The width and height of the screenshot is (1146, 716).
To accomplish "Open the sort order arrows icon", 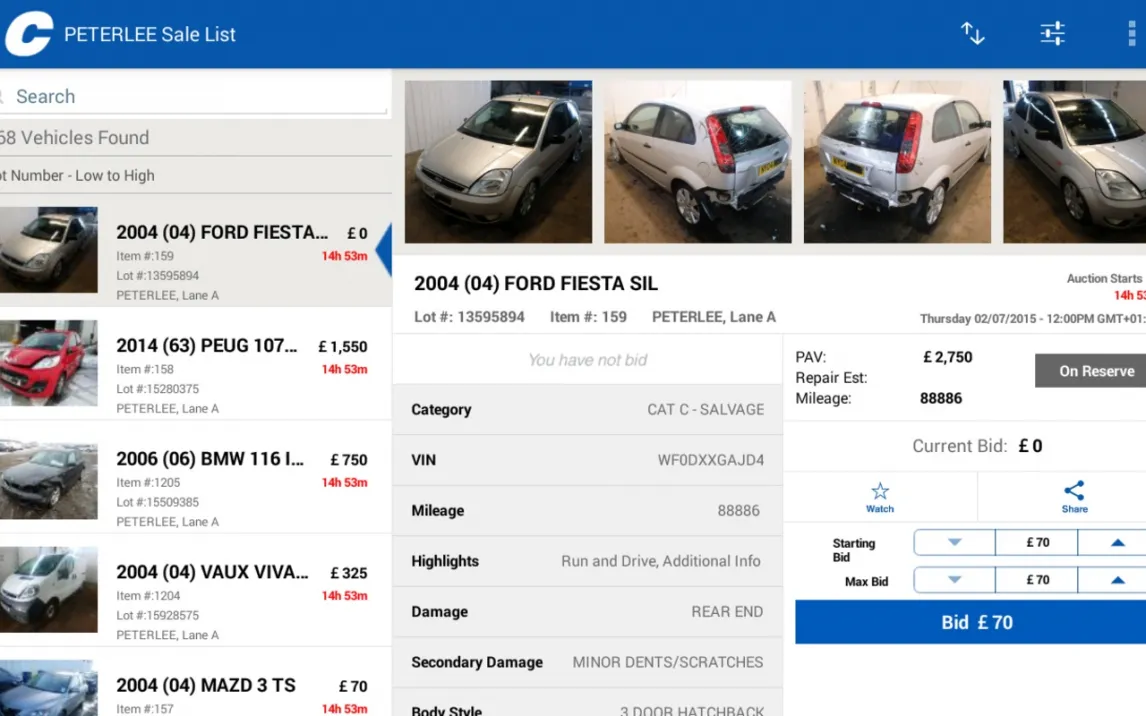I will 973,34.
